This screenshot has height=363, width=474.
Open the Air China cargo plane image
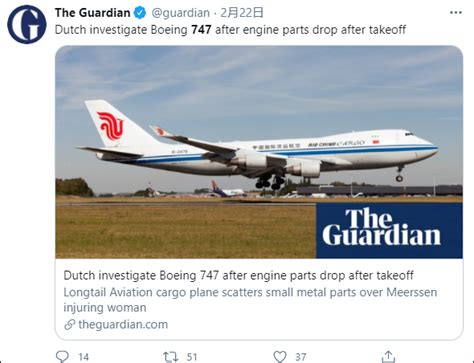[259, 152]
